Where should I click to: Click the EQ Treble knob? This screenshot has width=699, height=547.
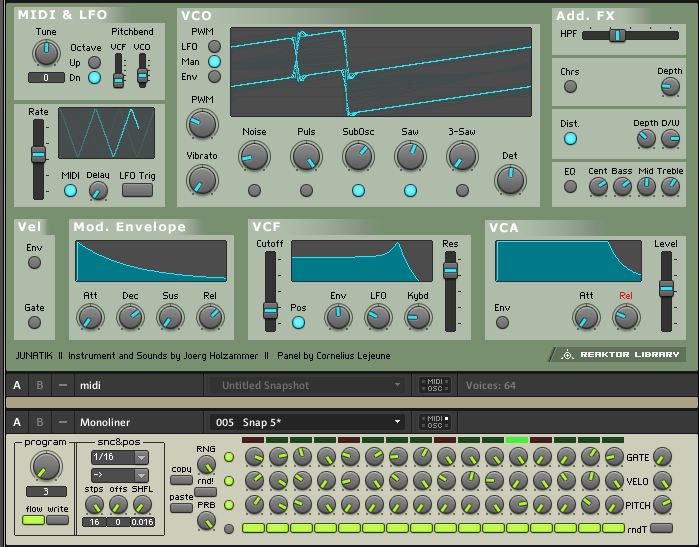670,187
